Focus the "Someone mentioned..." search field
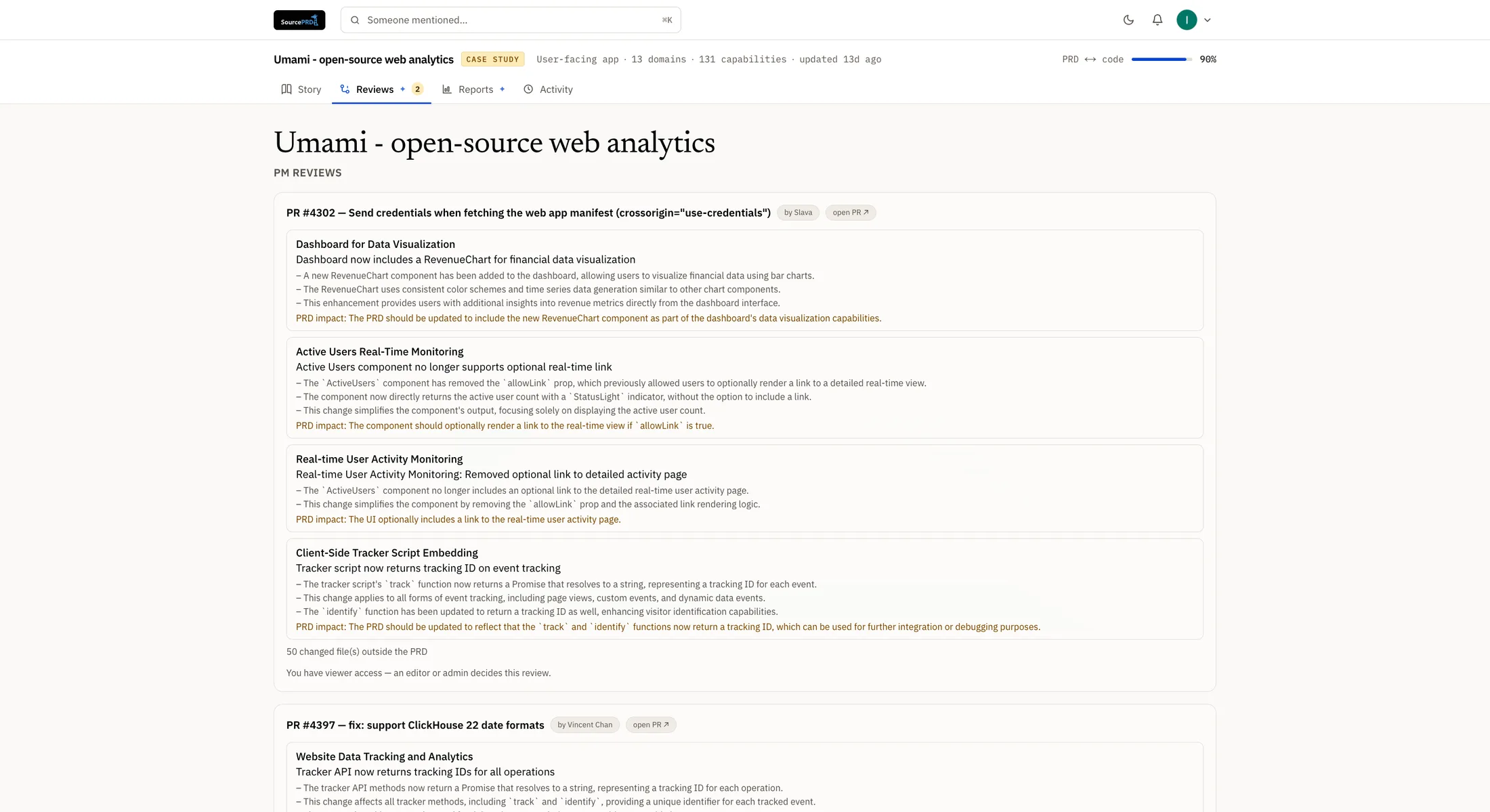This screenshot has width=1490, height=812. click(x=511, y=20)
